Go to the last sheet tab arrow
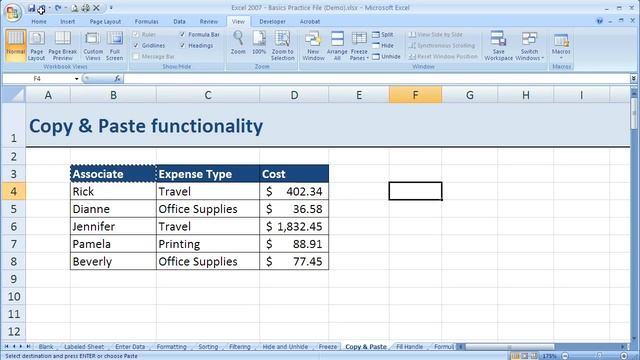Viewport: 640px width, 360px height. (x=28, y=347)
